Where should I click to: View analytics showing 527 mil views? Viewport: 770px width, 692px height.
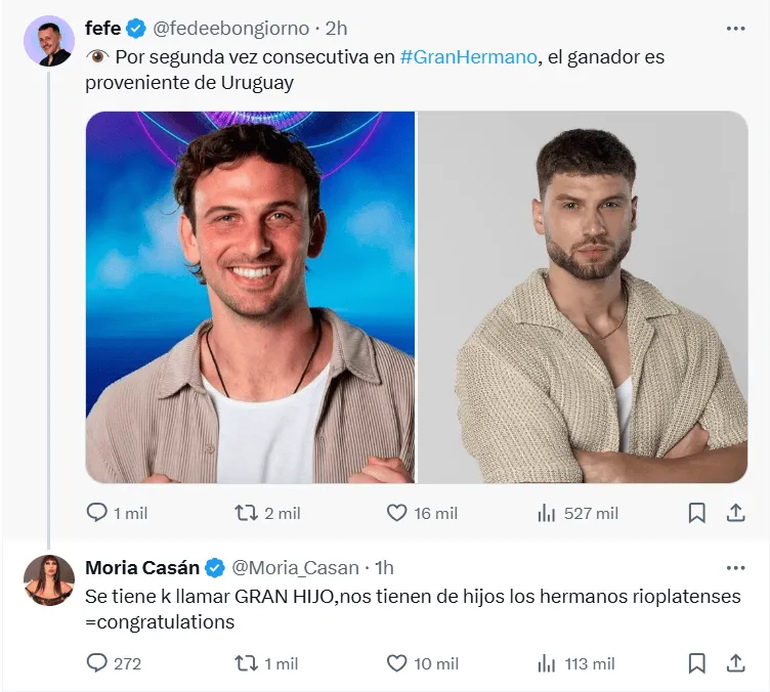547,513
